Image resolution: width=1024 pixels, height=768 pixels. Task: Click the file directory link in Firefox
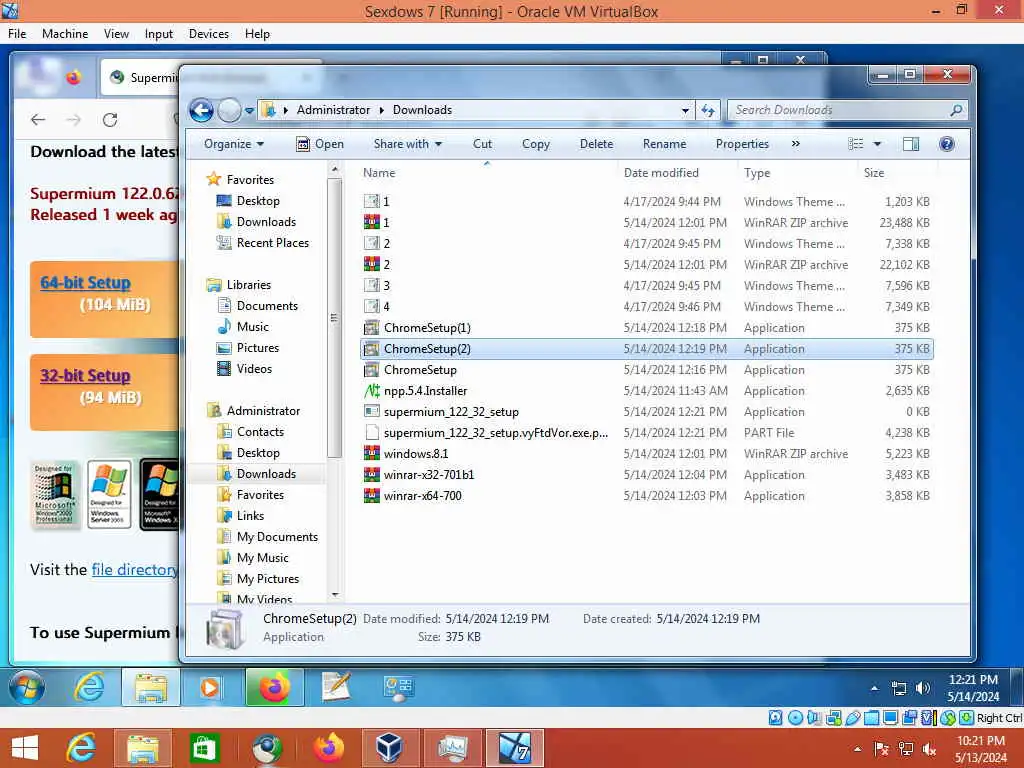[135, 569]
